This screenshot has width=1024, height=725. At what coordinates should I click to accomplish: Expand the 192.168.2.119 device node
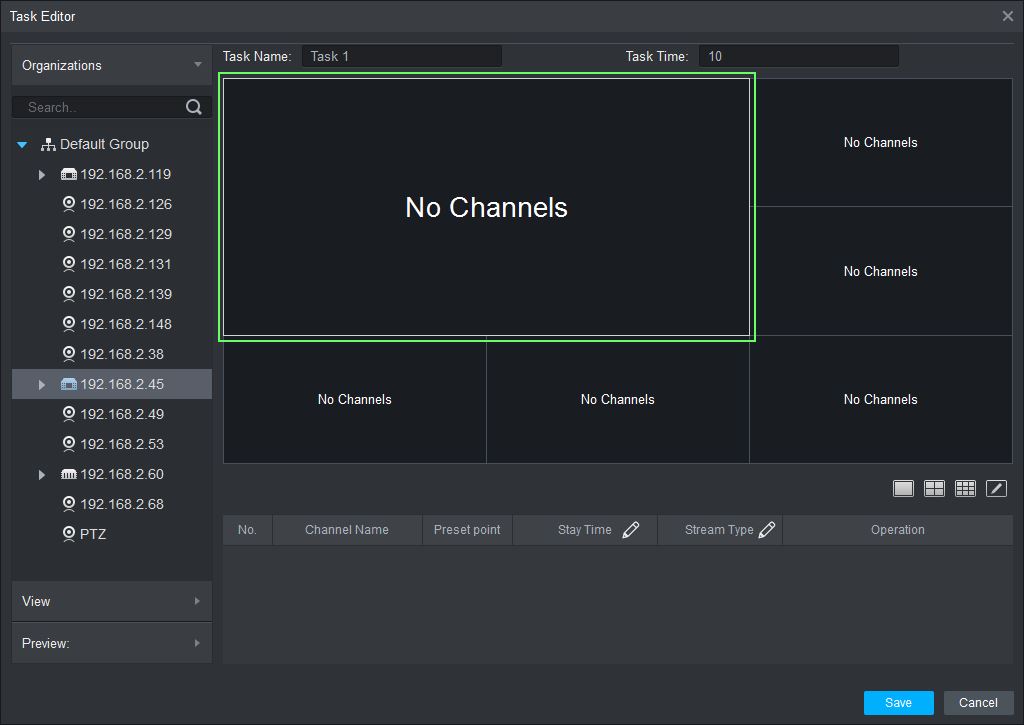pos(42,175)
